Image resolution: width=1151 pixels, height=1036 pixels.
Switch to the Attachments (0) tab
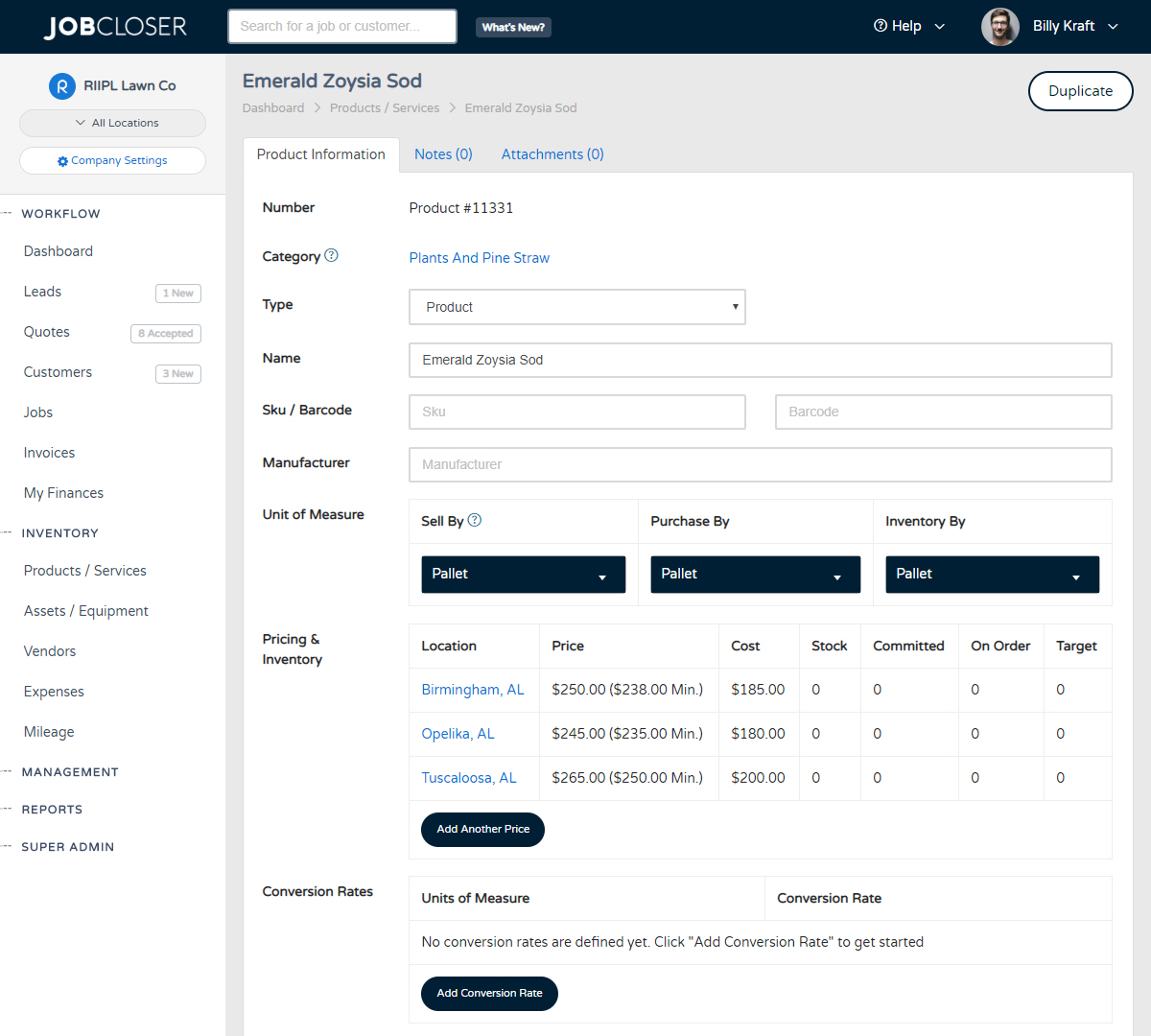552,154
